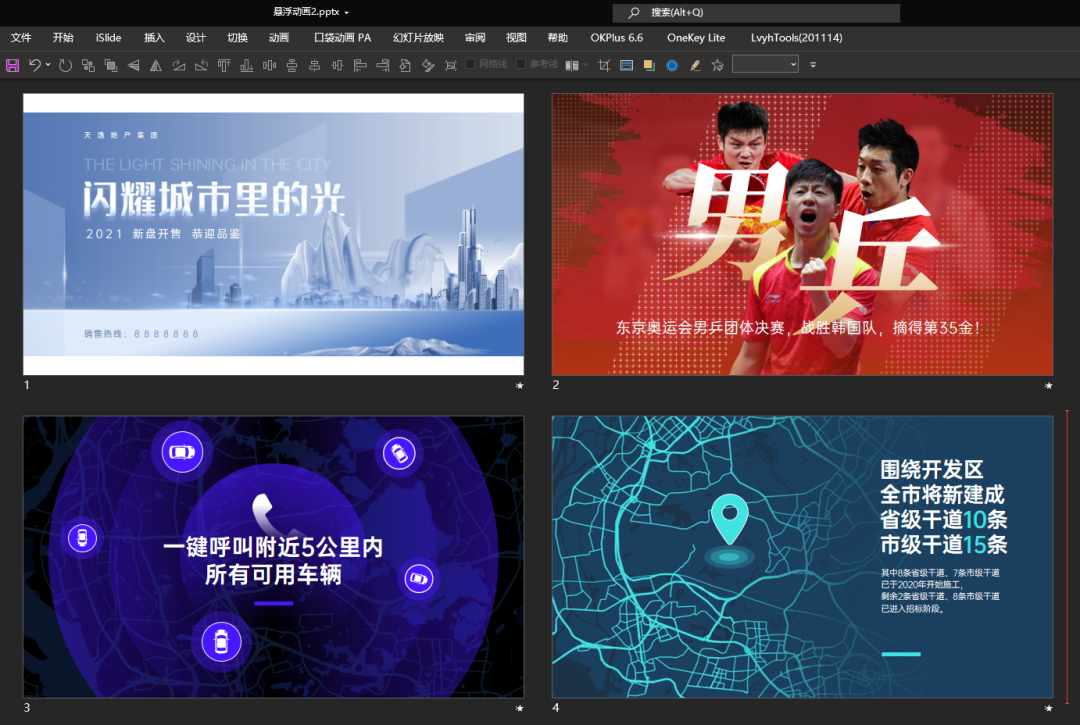Open the 设计 tab
This screenshot has height=725, width=1080.
click(196, 38)
